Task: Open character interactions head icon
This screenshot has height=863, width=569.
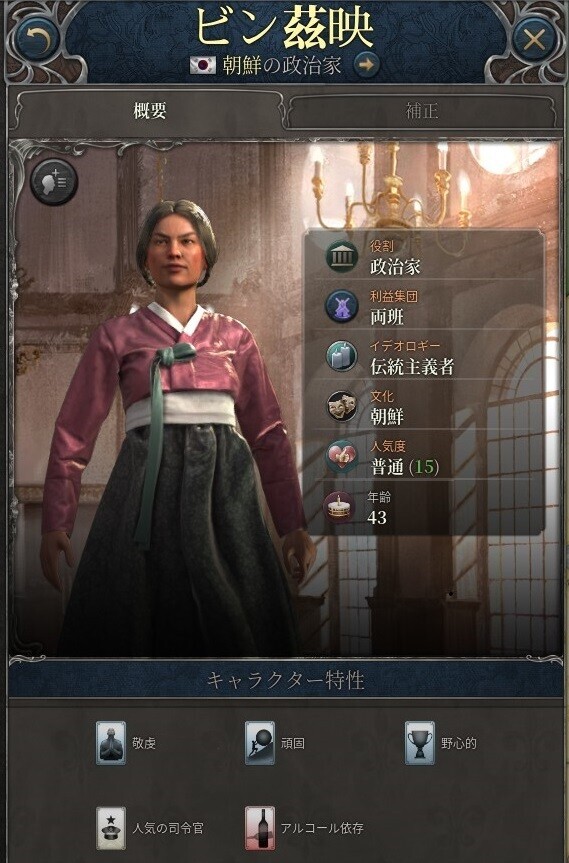Action: [x=53, y=182]
